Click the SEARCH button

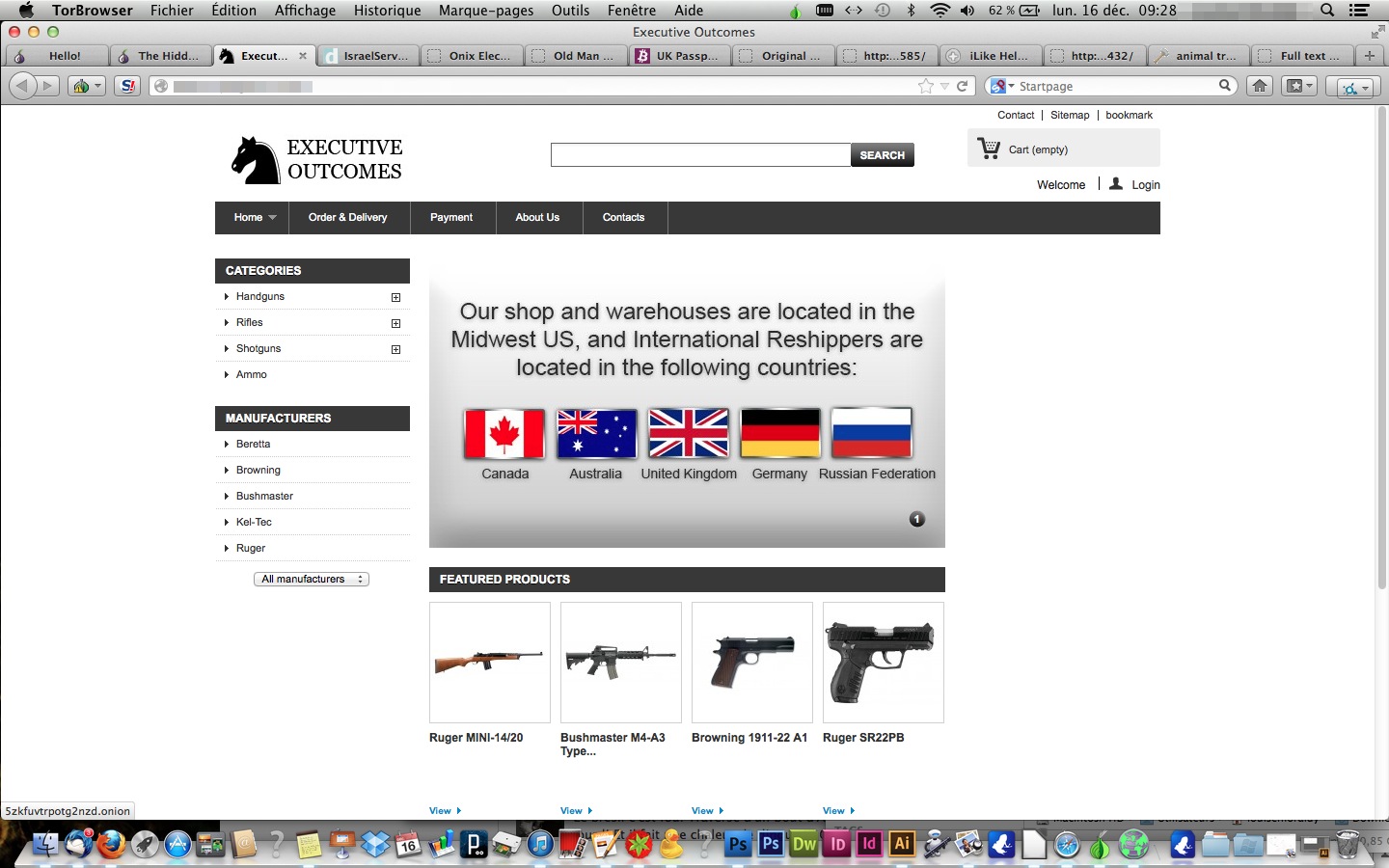(x=882, y=154)
